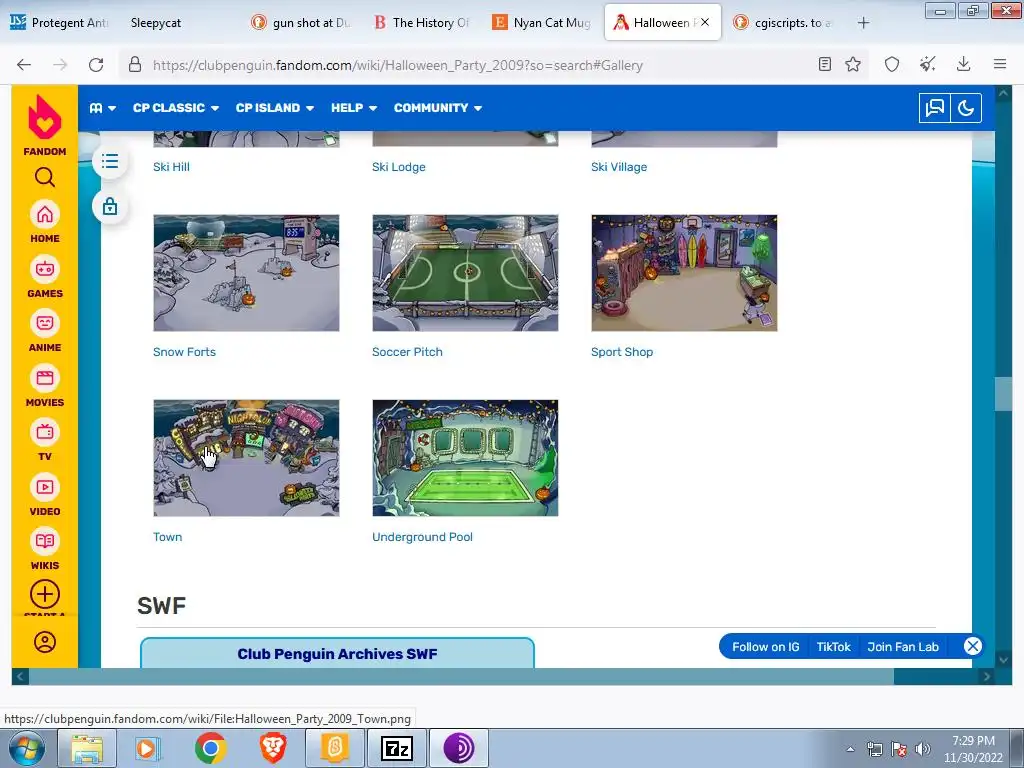
Task: Open Fandom sidebar search
Action: pos(44,177)
